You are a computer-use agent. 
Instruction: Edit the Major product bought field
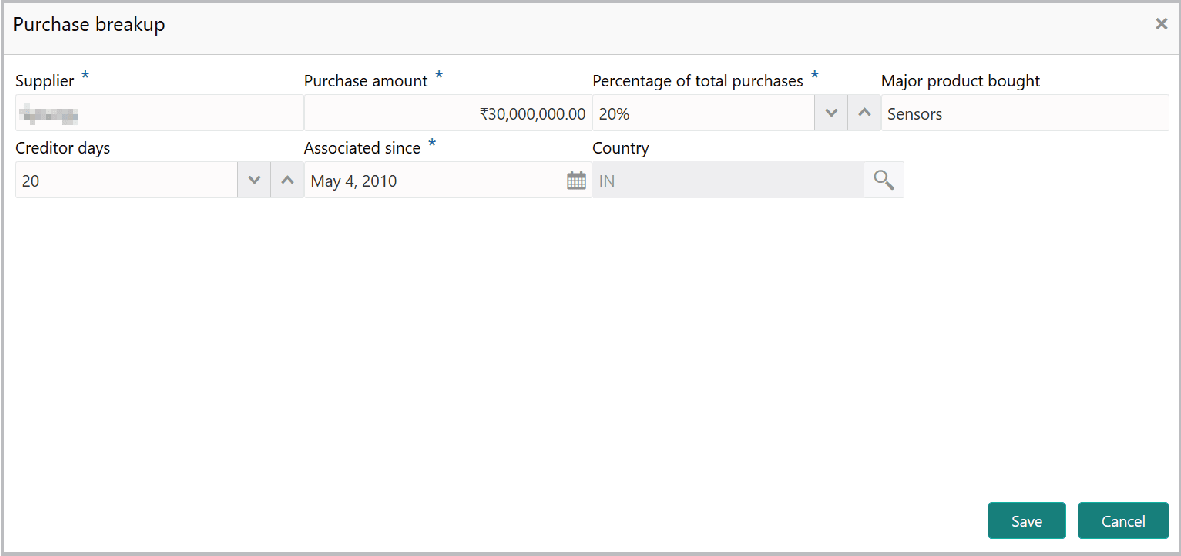click(1025, 113)
